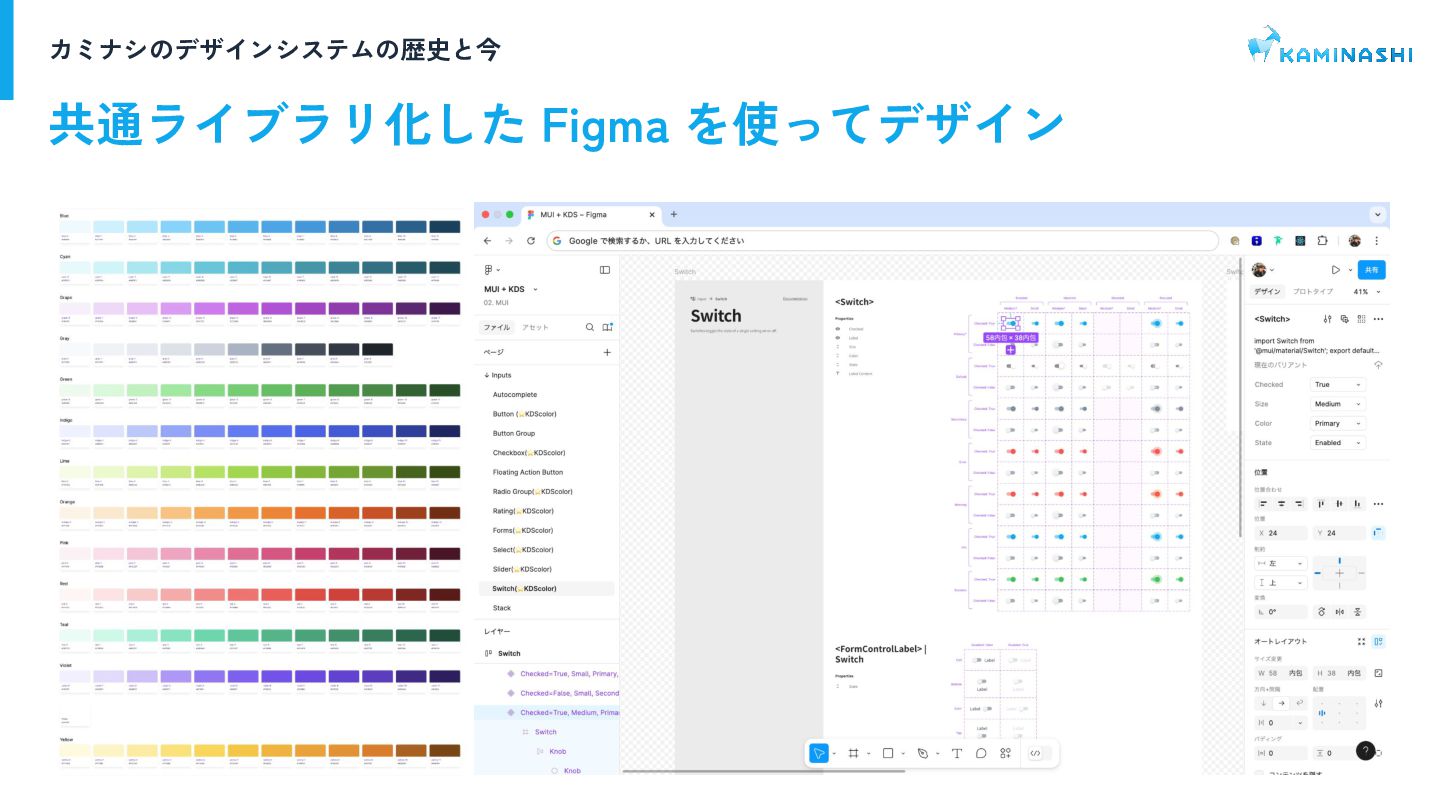Open the State Enabled dropdown
The height and width of the screenshot is (810, 1440).
(x=1338, y=442)
